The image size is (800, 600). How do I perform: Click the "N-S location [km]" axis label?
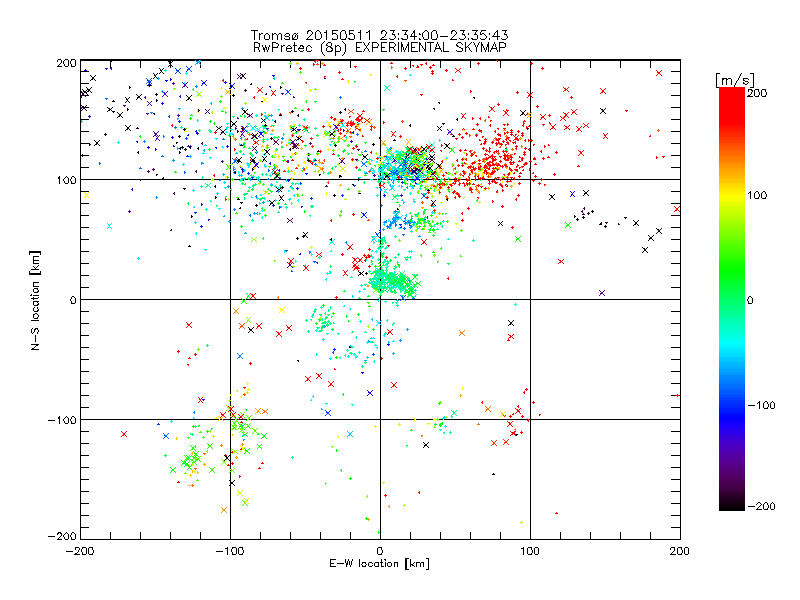tap(35, 300)
